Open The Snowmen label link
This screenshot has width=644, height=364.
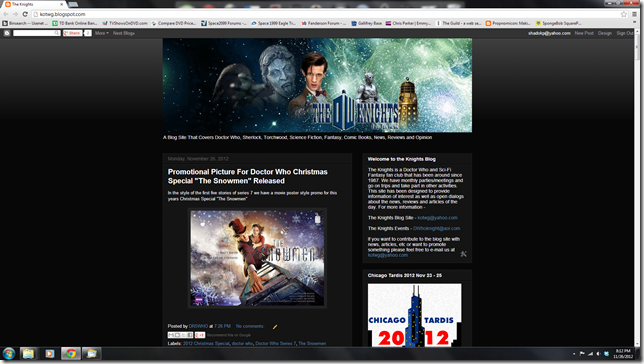[x=312, y=343]
